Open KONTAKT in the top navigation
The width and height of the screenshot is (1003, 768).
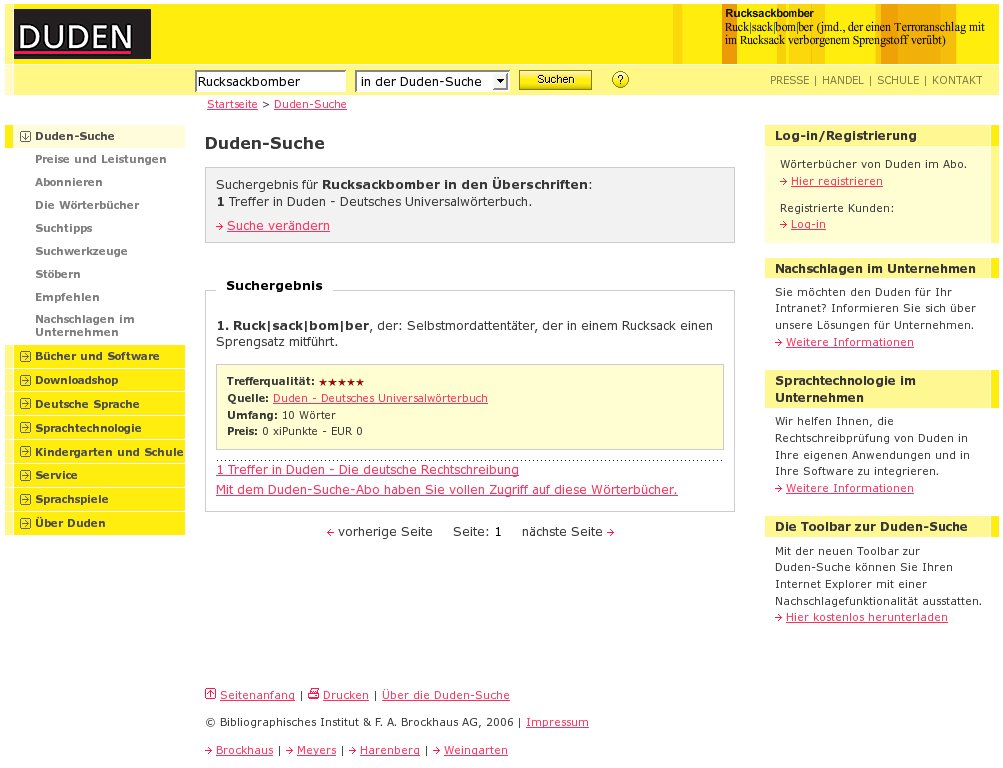[956, 81]
